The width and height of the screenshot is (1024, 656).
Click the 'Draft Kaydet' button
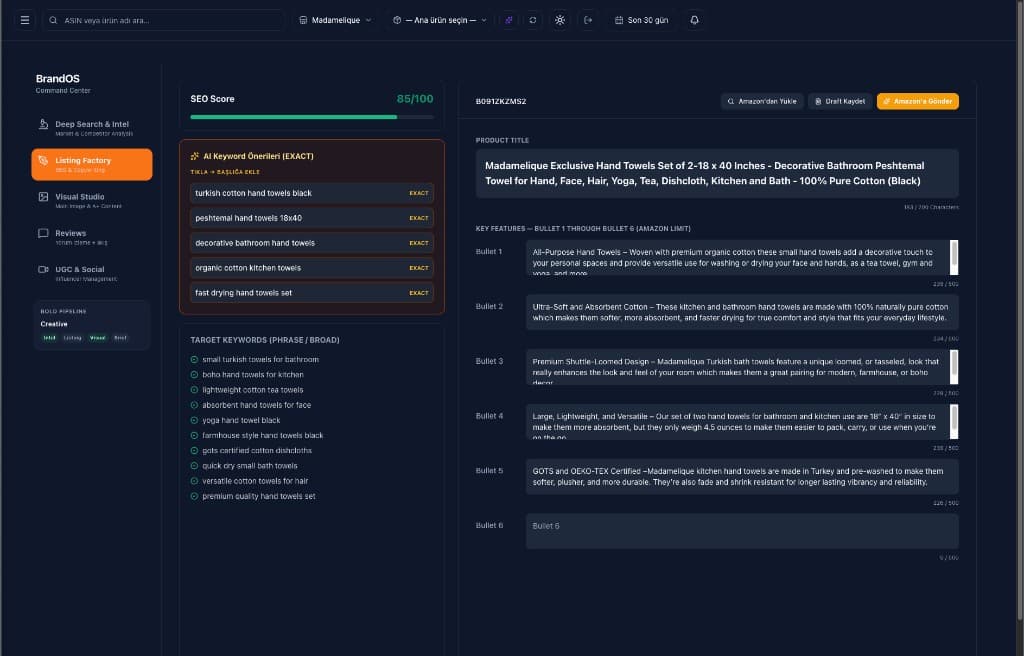pyautogui.click(x=839, y=101)
